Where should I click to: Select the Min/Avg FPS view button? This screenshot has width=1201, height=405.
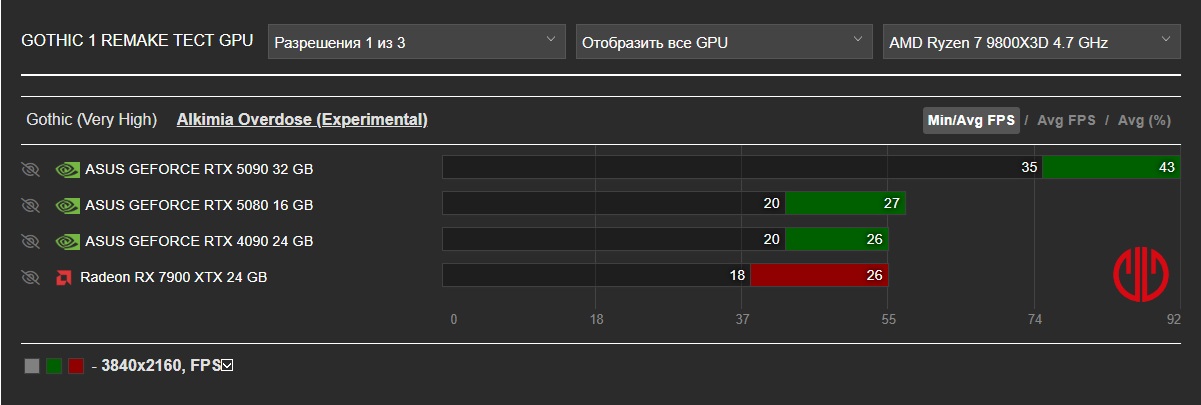972,120
